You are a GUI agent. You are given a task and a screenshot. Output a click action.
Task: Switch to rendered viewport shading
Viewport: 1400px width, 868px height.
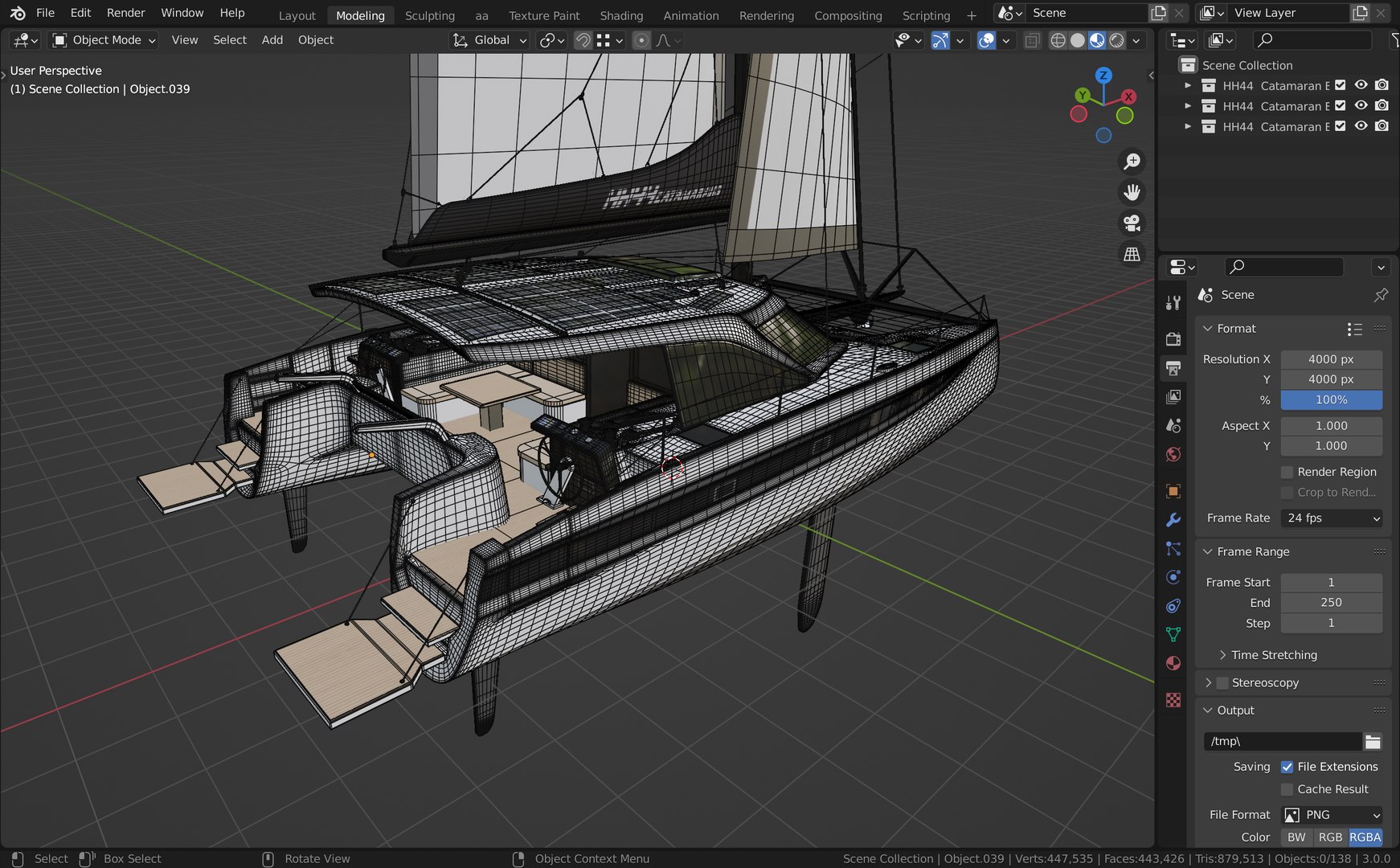[1116, 40]
